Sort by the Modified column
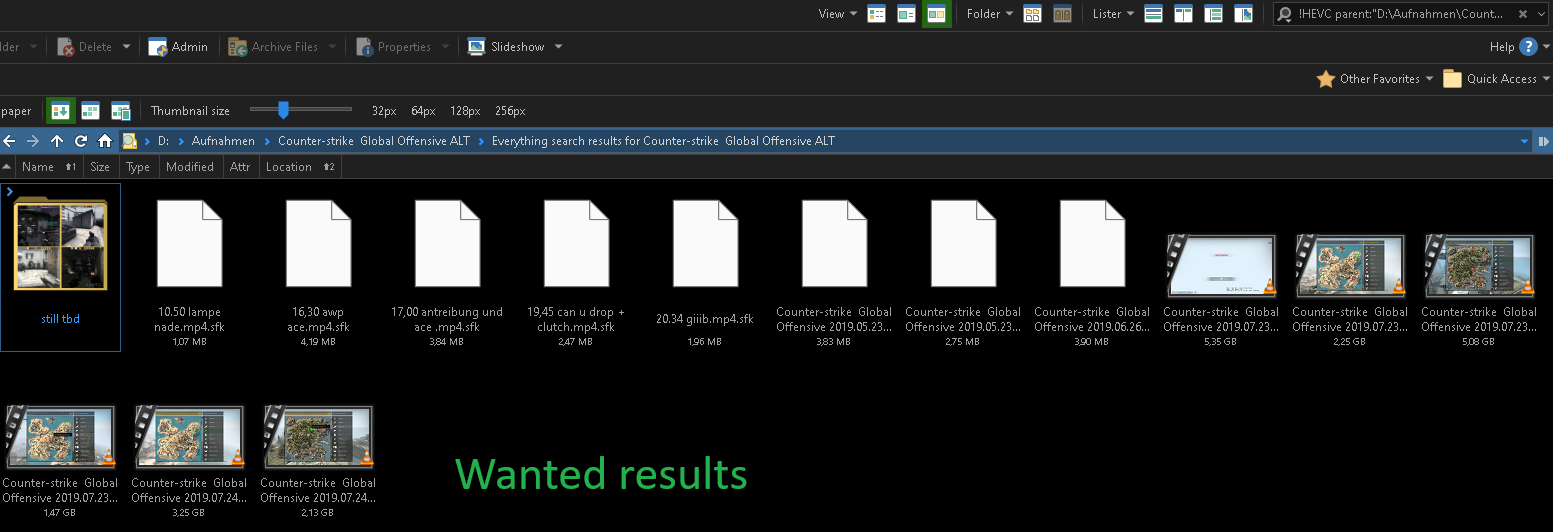This screenshot has width=1553, height=532. point(190,167)
